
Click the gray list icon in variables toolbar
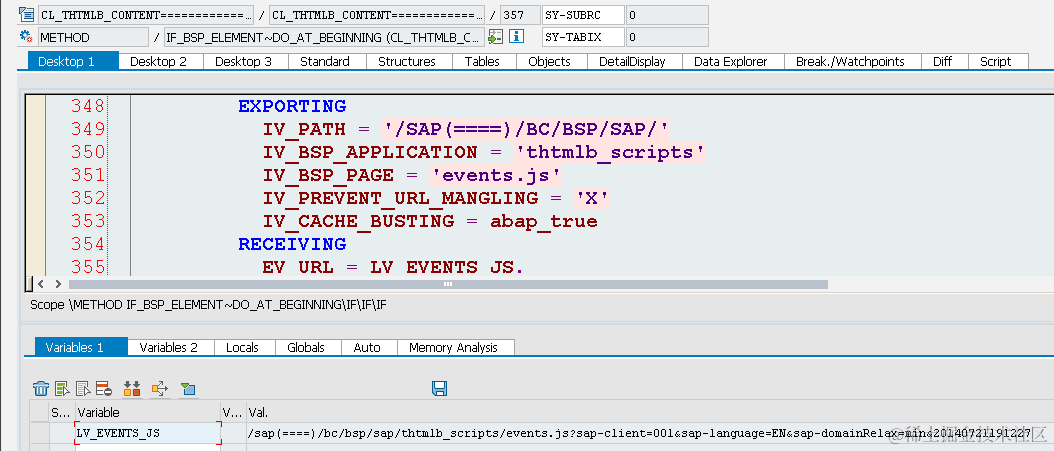point(83,388)
